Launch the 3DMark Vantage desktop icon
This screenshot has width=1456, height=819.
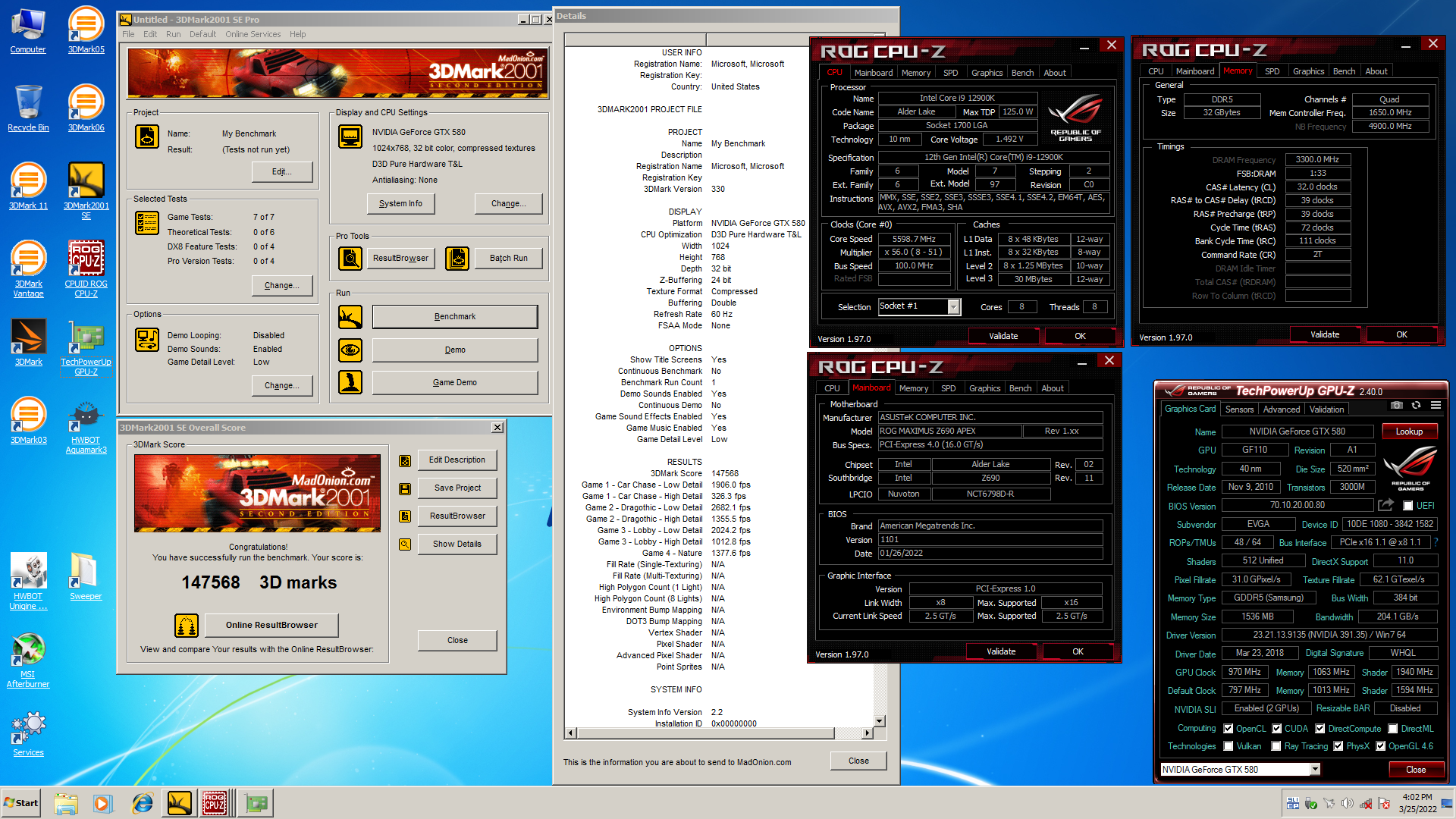click(28, 268)
